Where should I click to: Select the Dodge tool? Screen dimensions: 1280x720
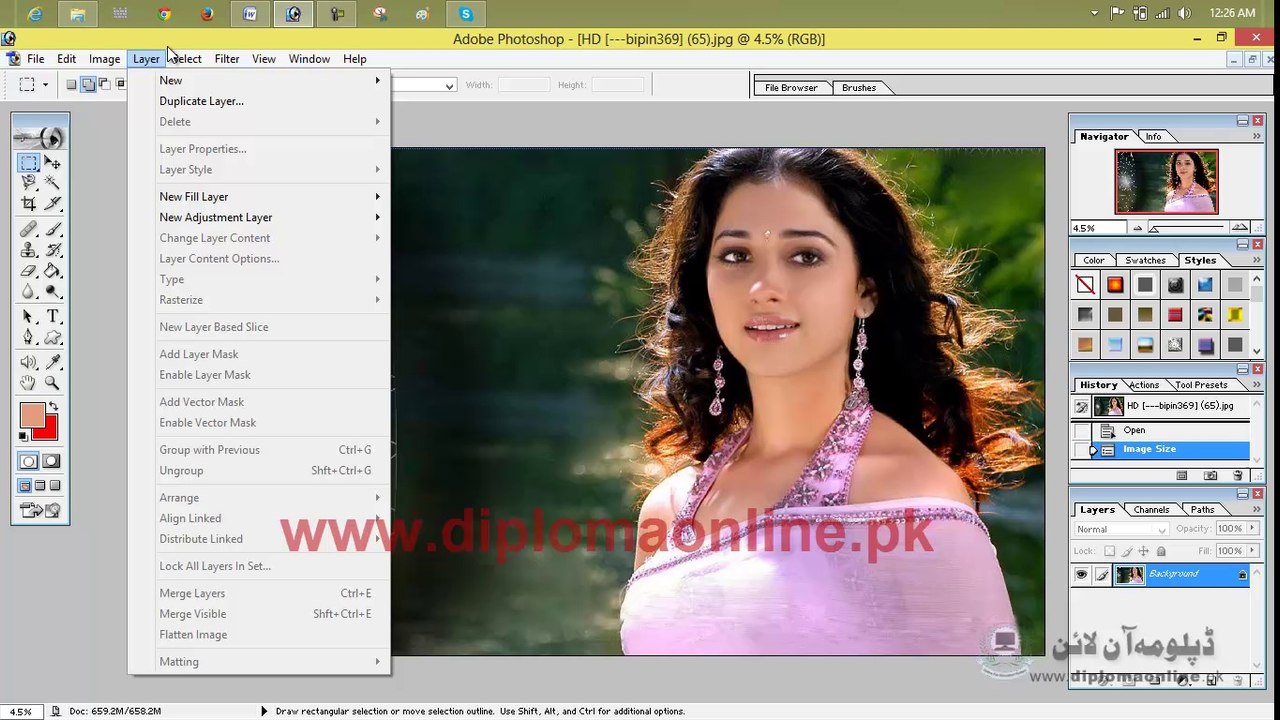coord(52,291)
